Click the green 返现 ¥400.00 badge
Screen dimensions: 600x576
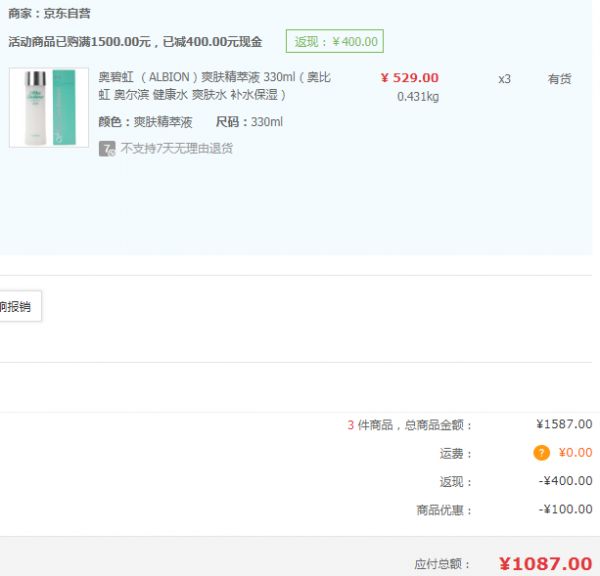click(335, 41)
